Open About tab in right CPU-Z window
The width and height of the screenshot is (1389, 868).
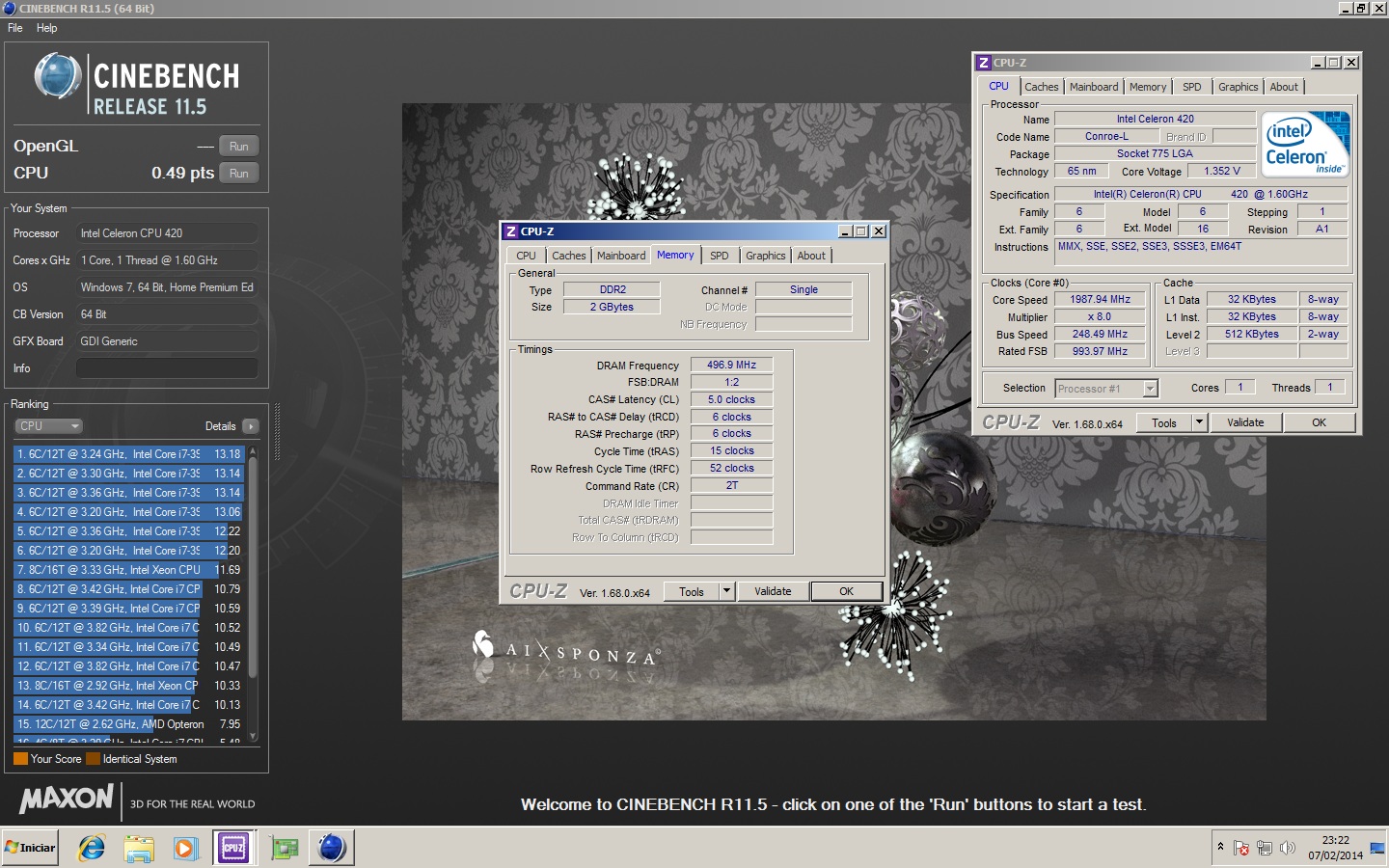tap(1284, 87)
